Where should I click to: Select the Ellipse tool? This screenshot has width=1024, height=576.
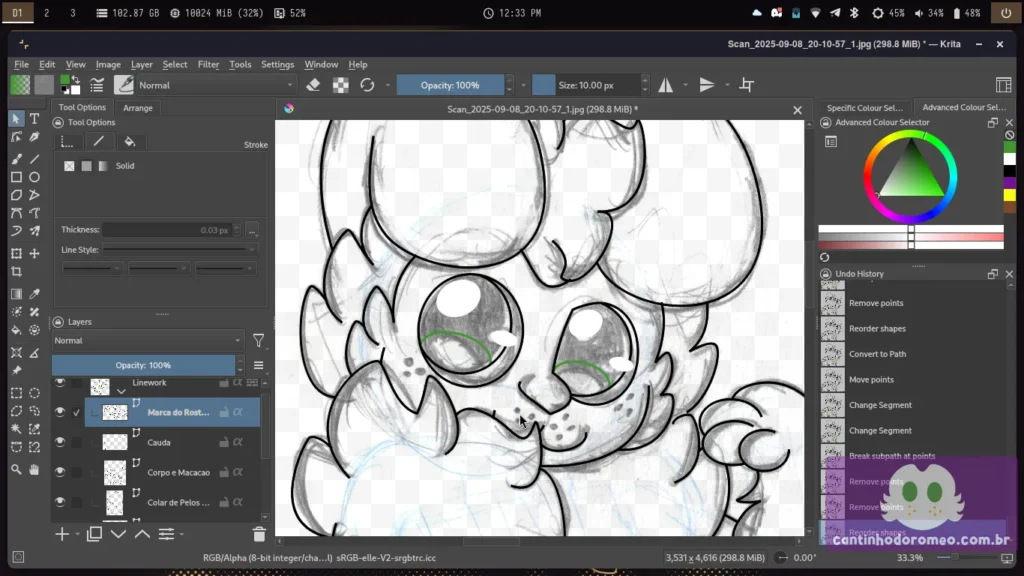click(x=35, y=177)
